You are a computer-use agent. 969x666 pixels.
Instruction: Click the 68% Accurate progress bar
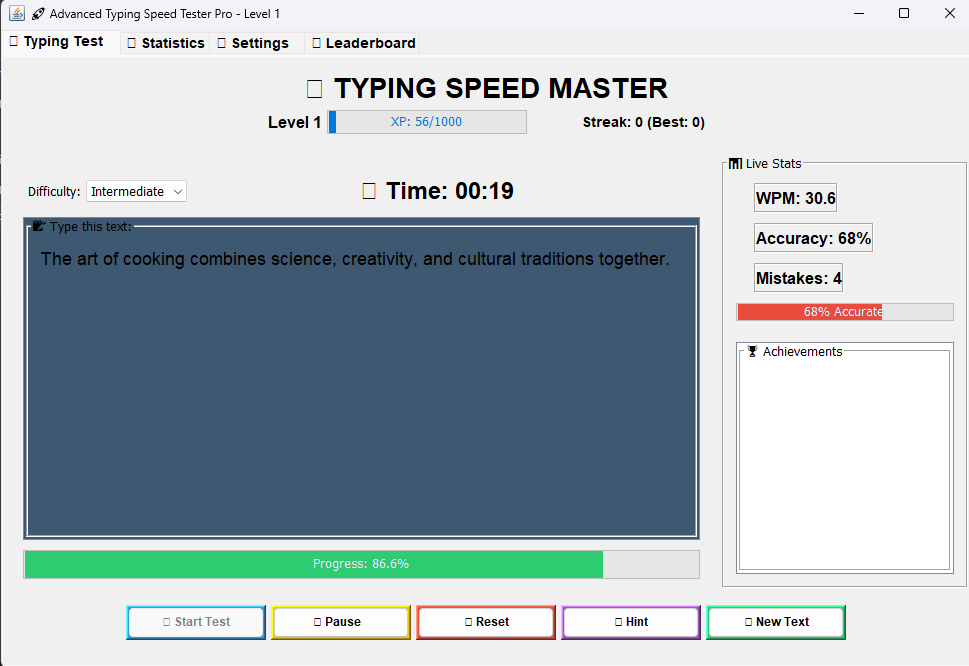845,311
